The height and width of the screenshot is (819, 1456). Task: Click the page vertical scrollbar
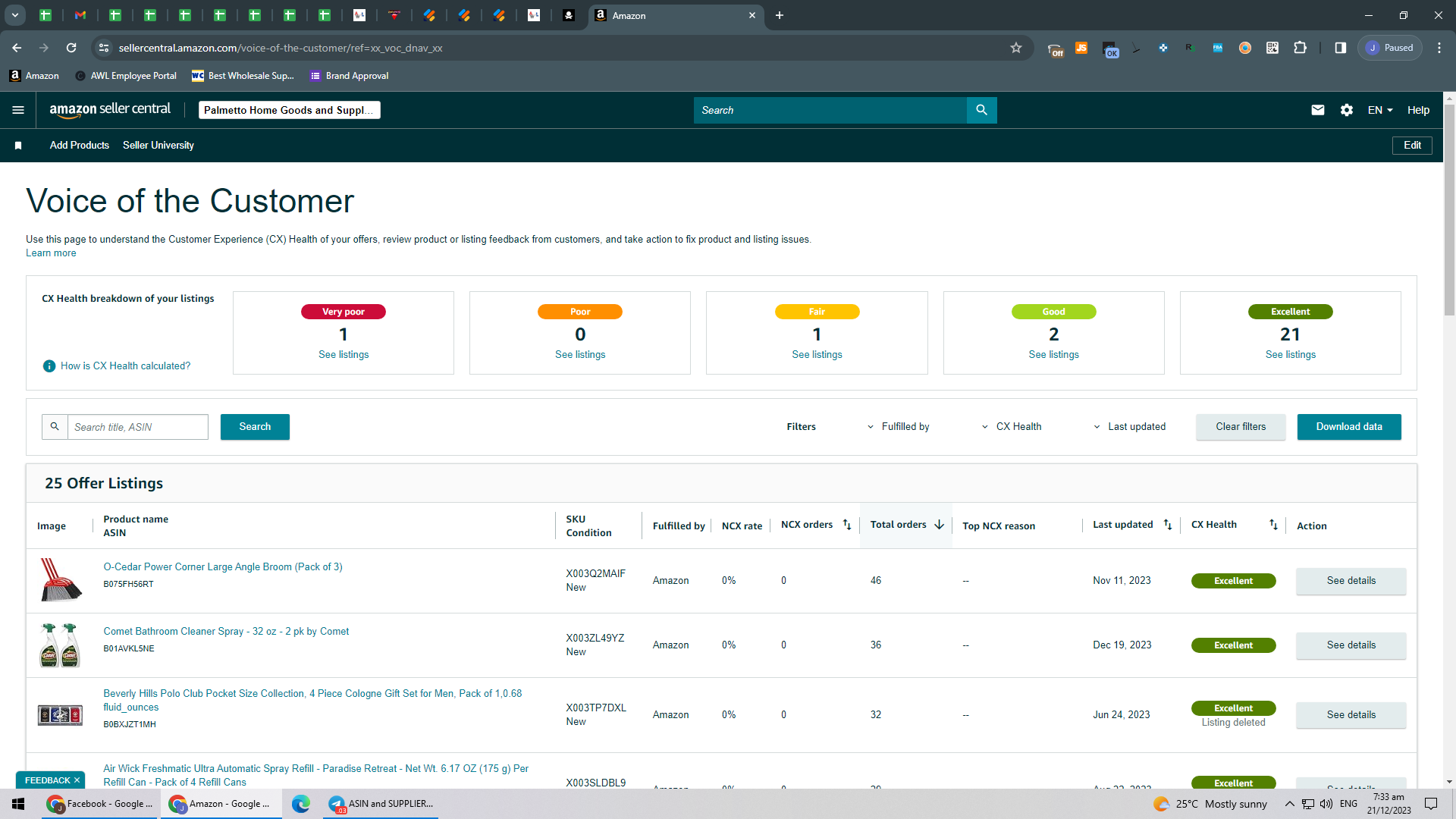coord(1449,209)
